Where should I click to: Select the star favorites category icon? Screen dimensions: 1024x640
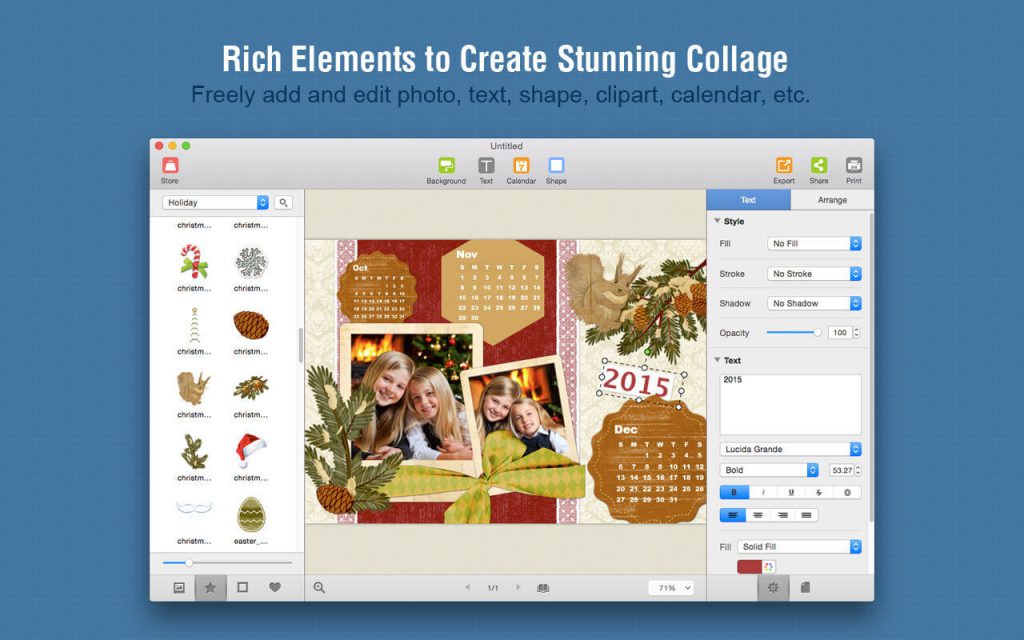[x=209, y=588]
